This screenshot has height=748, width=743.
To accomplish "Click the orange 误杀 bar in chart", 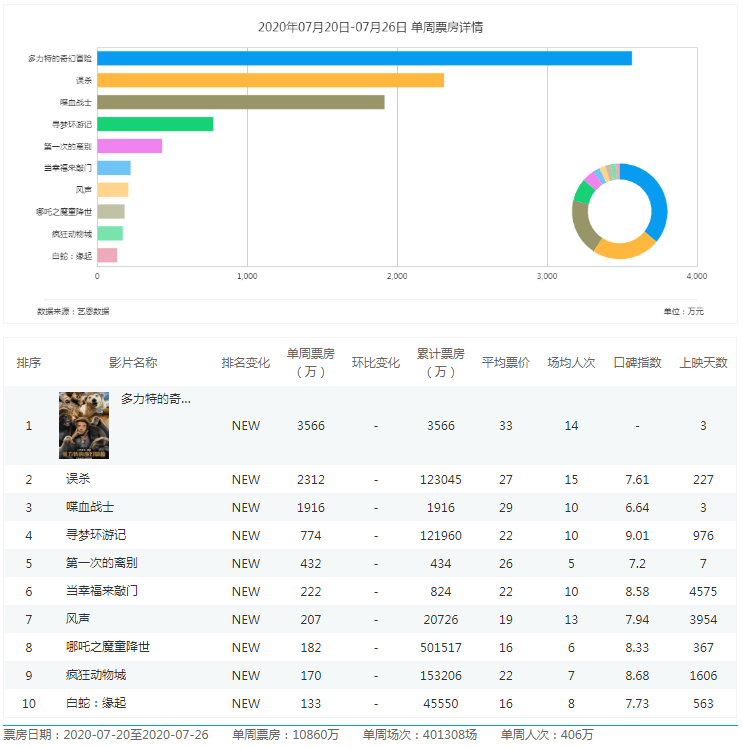I will pyautogui.click(x=270, y=80).
